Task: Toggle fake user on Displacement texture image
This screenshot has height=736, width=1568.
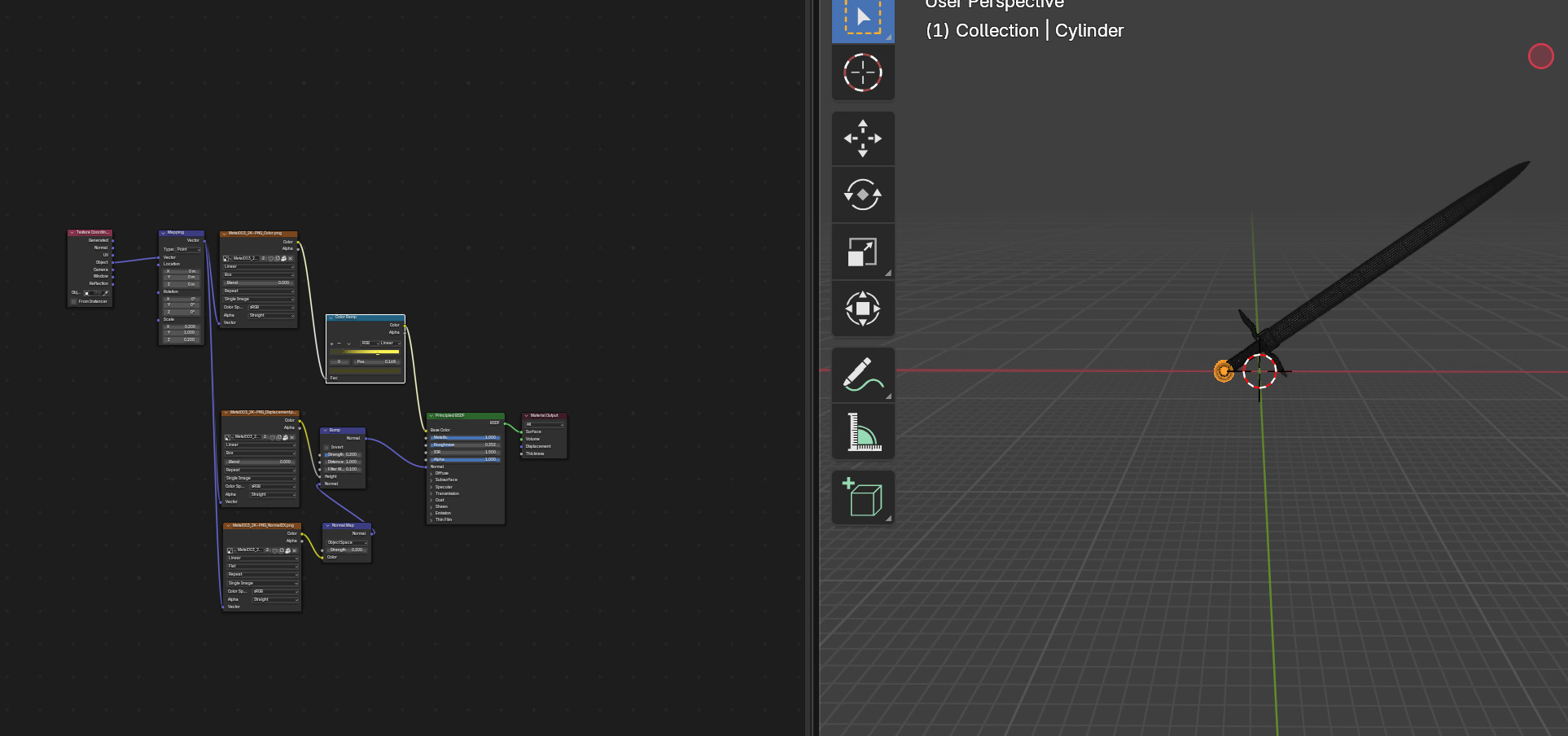Action: (x=273, y=437)
